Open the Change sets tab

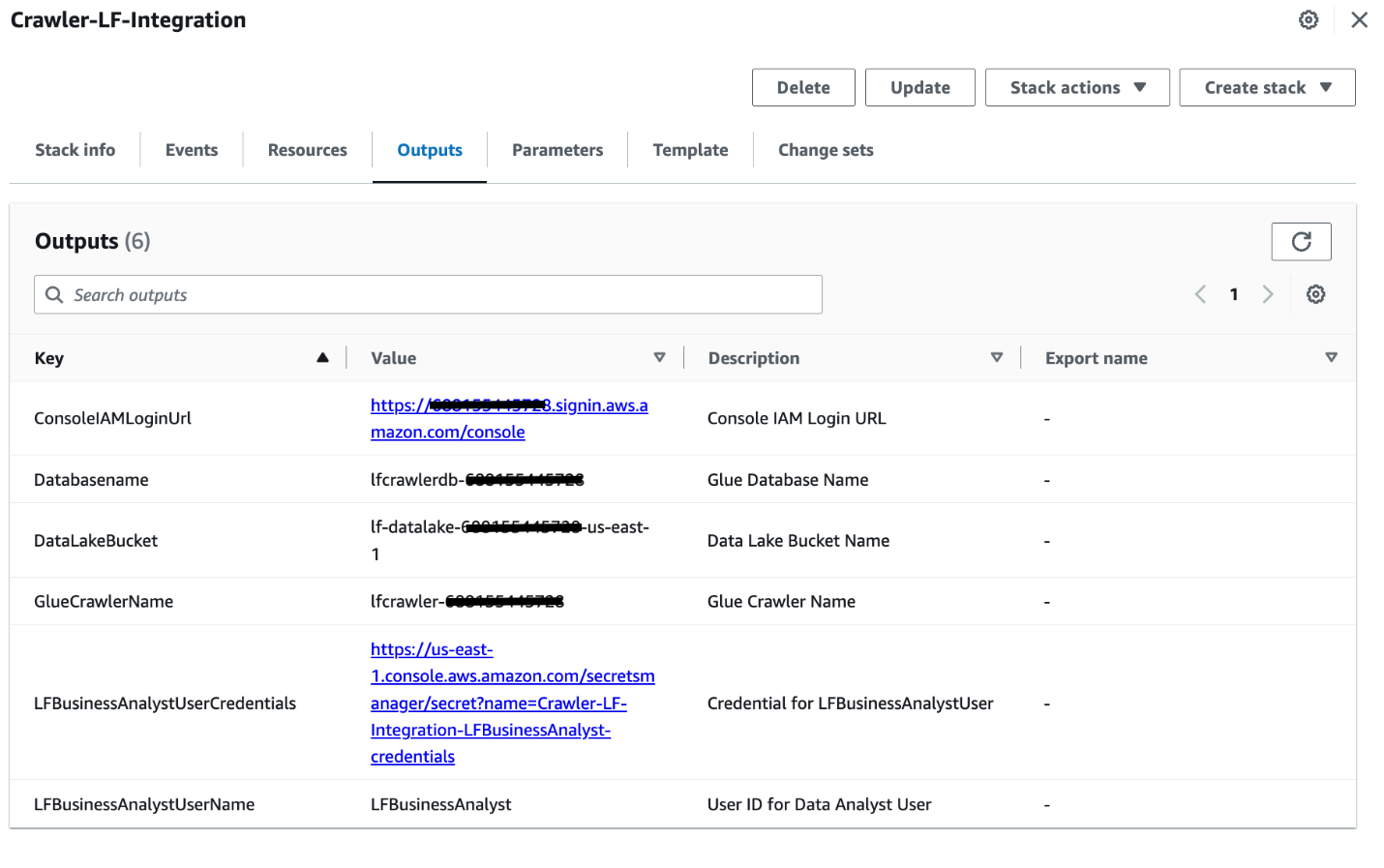[826, 150]
